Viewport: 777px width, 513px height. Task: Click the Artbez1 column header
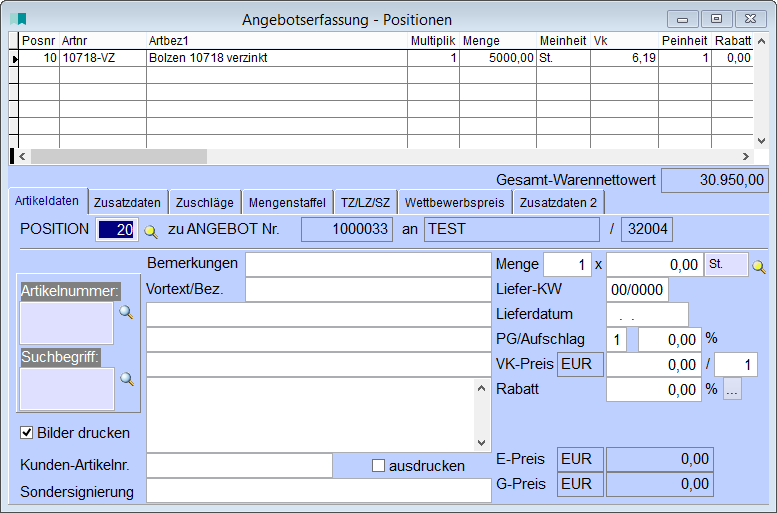[x=277, y=41]
